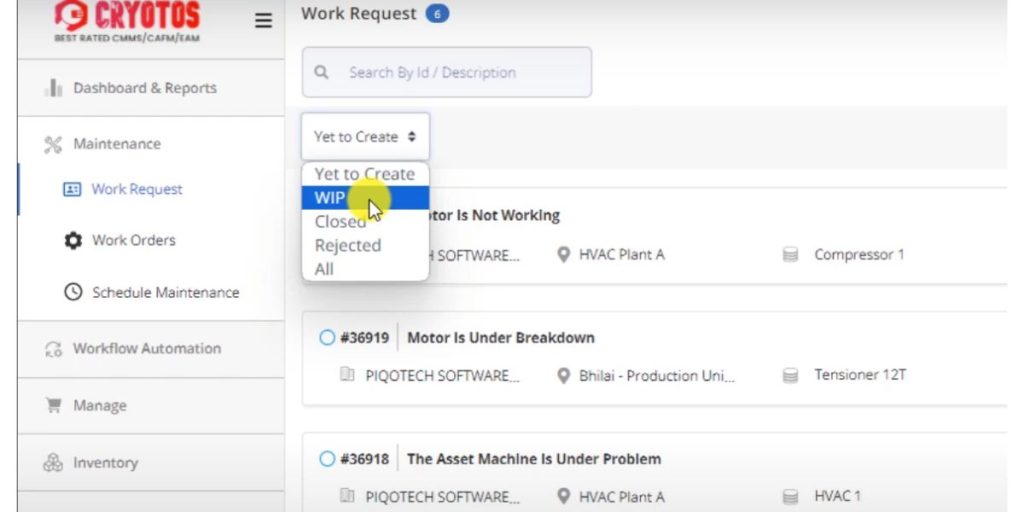The width and height of the screenshot is (1024, 512).
Task: Select the radio button for request #36919
Action: coord(327,338)
